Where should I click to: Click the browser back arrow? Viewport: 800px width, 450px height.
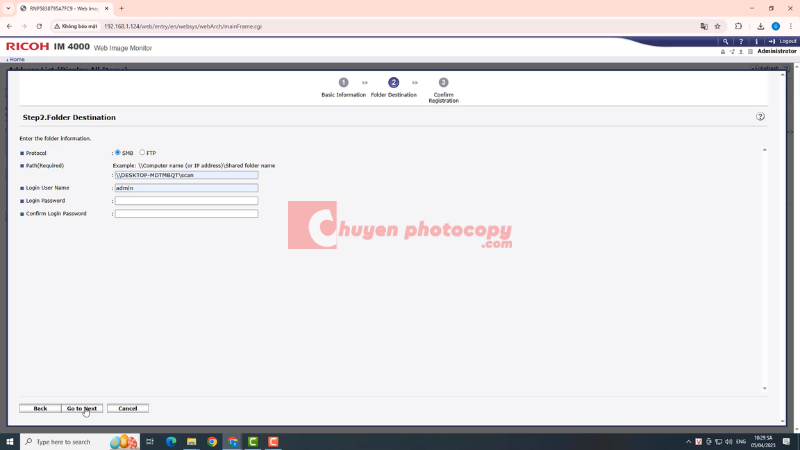(x=9, y=26)
